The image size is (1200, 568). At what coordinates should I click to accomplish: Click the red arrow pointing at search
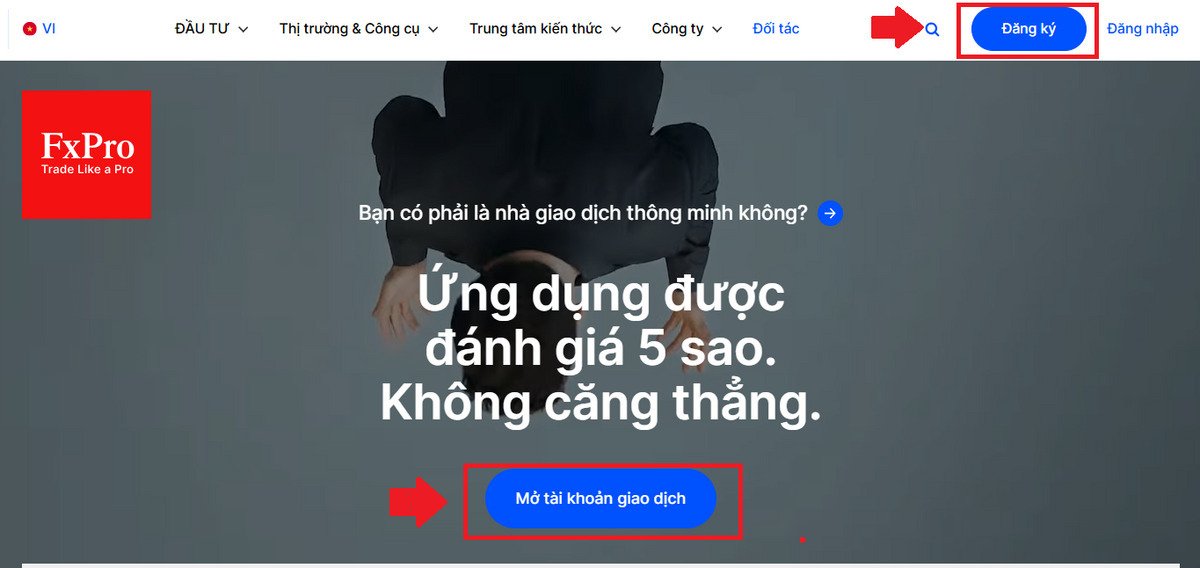894,28
